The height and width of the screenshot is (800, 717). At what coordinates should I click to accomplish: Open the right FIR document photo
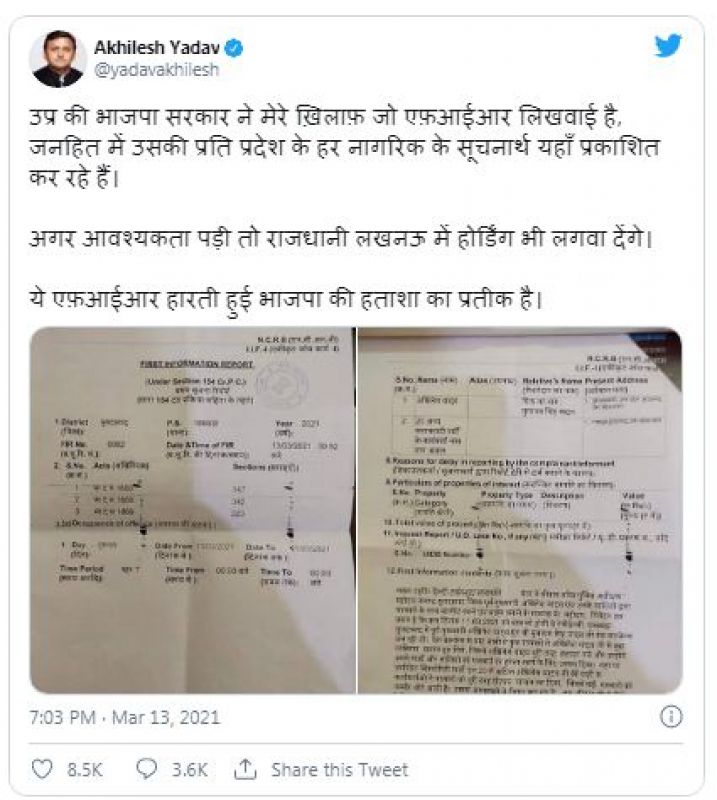click(520, 510)
